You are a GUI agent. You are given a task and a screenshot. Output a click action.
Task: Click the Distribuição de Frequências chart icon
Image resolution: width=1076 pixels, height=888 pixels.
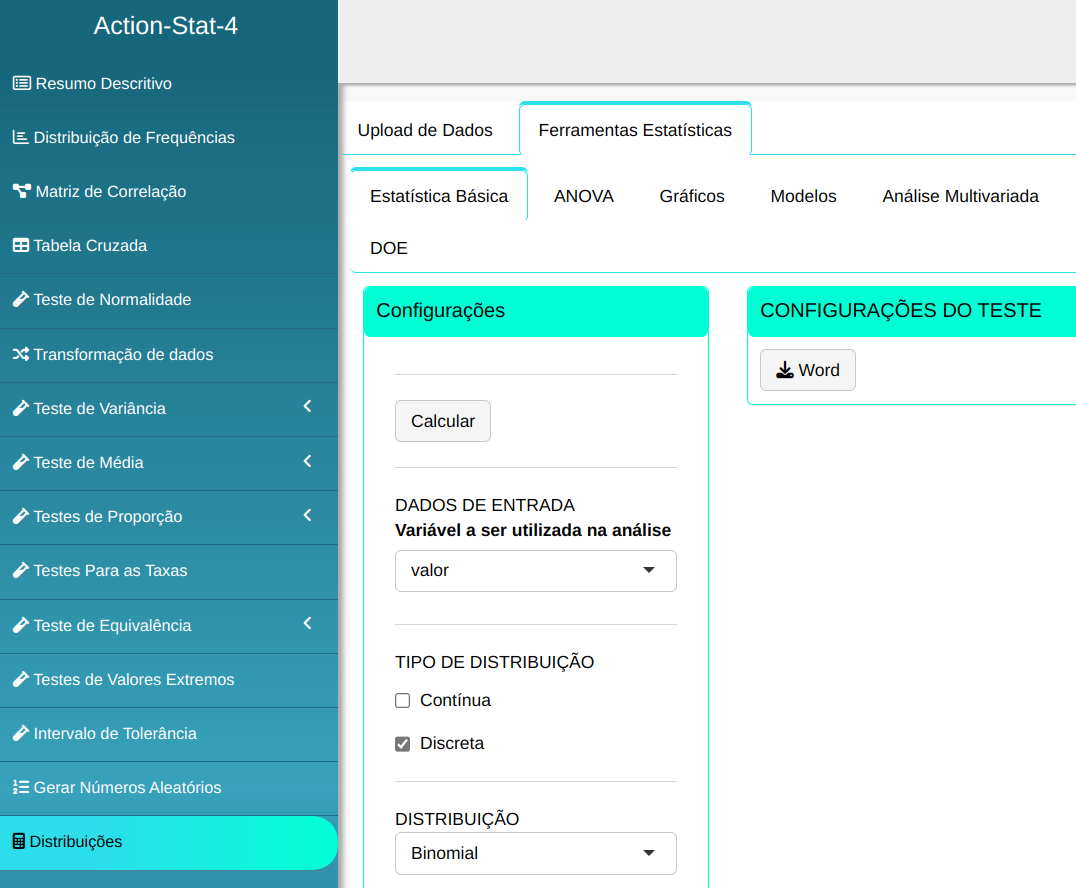[20, 137]
